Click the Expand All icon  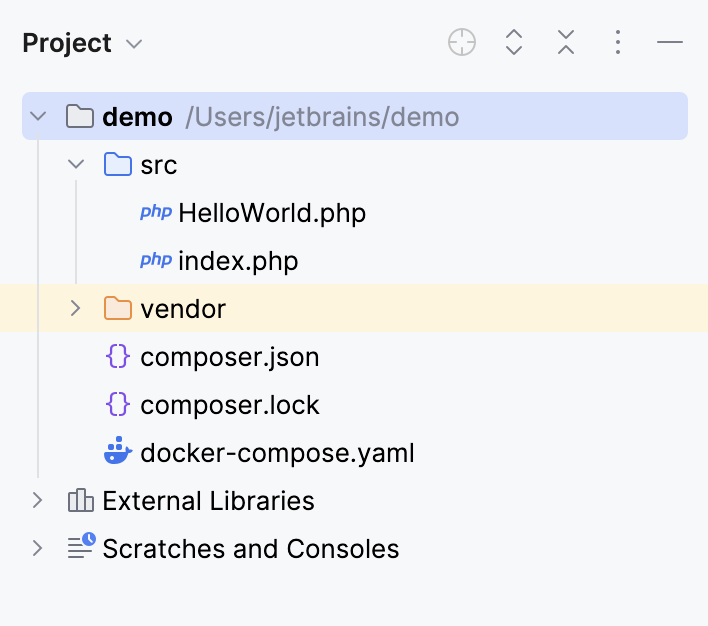coord(514,42)
